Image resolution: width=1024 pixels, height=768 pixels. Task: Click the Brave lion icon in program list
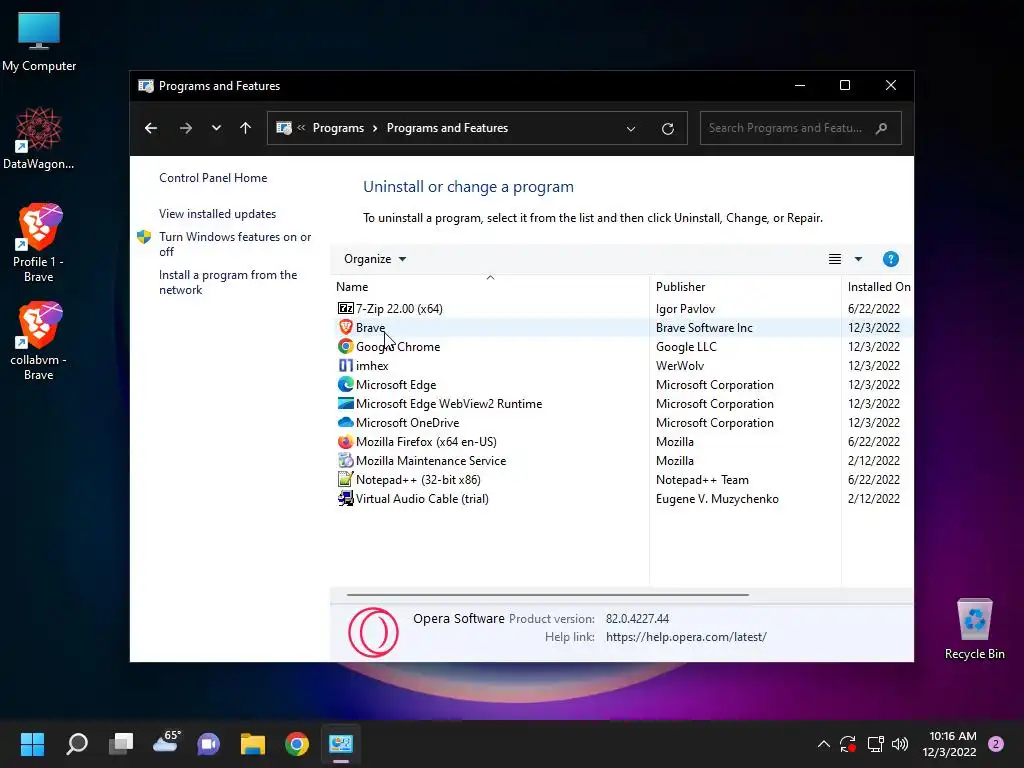345,327
